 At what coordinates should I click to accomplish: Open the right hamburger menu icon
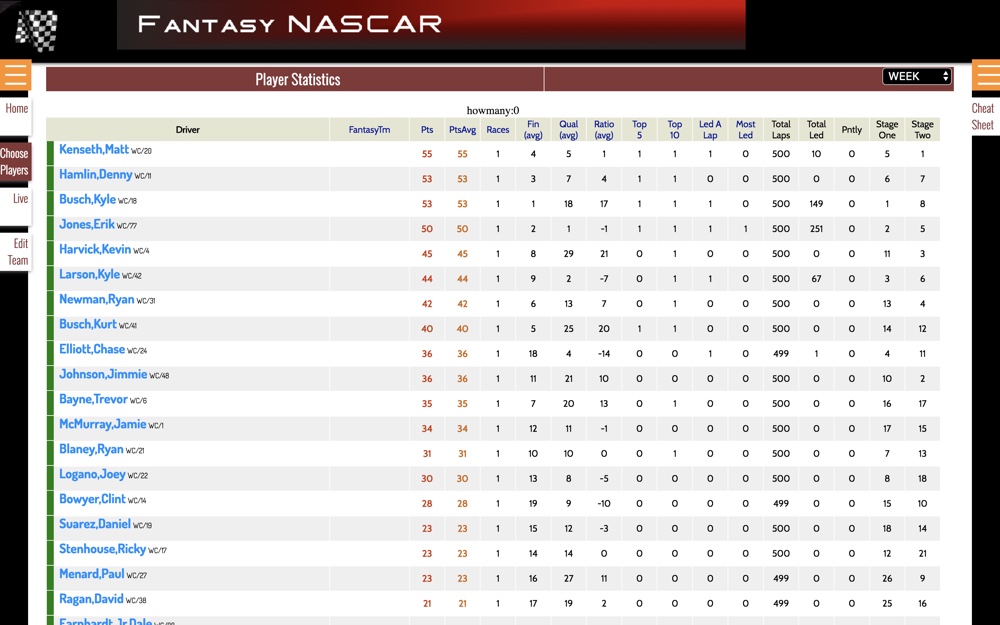[x=986, y=75]
